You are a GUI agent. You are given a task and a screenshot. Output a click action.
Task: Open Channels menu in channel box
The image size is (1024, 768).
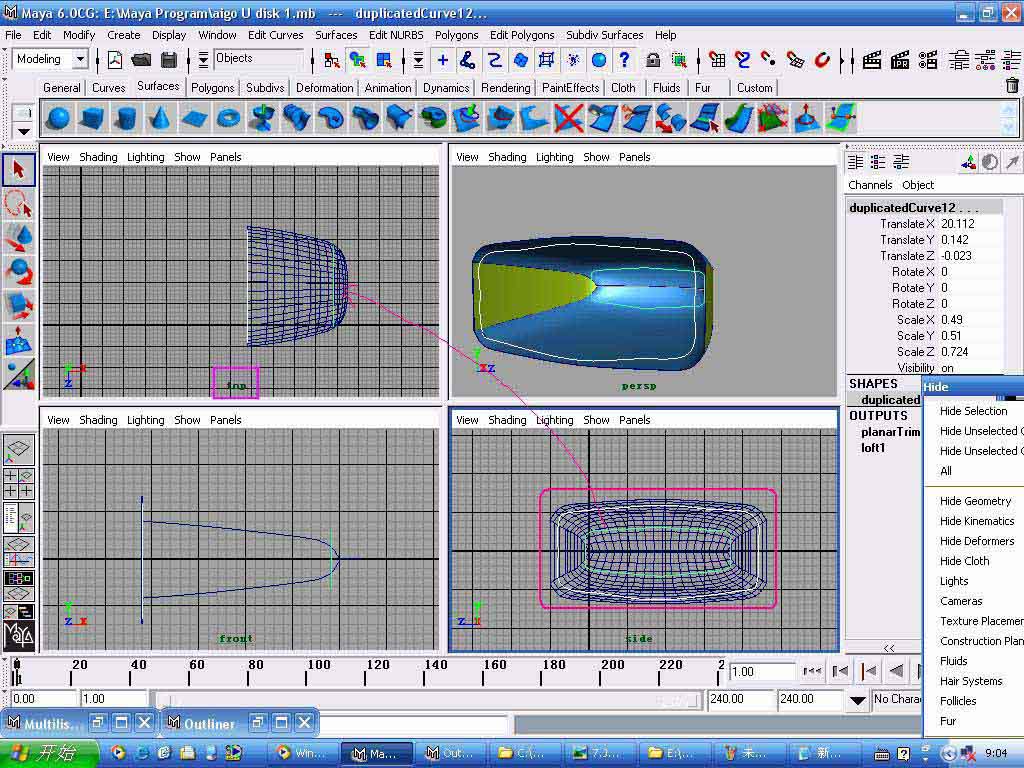870,185
